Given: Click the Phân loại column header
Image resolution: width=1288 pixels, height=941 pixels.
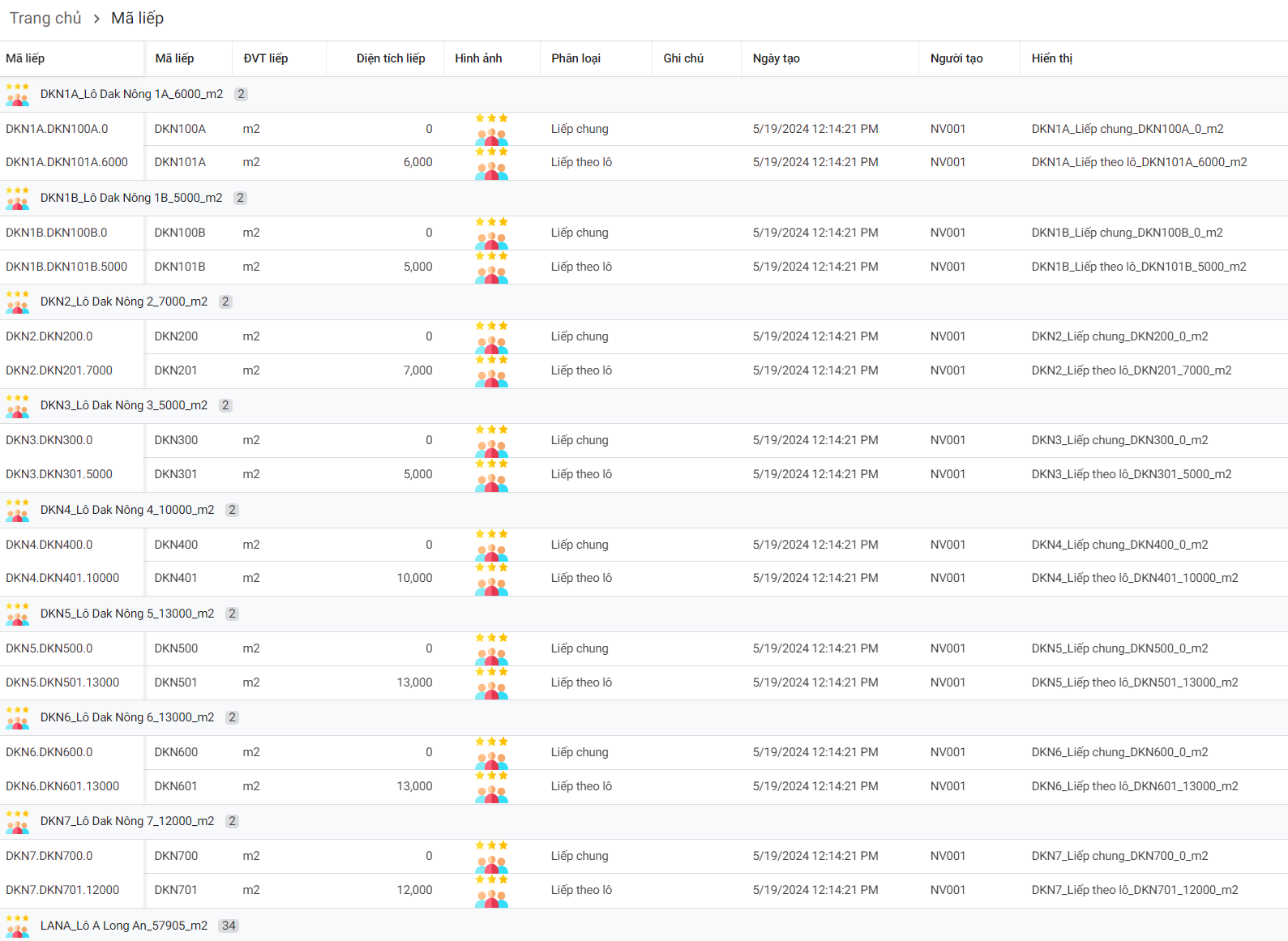Looking at the screenshot, I should (x=576, y=58).
